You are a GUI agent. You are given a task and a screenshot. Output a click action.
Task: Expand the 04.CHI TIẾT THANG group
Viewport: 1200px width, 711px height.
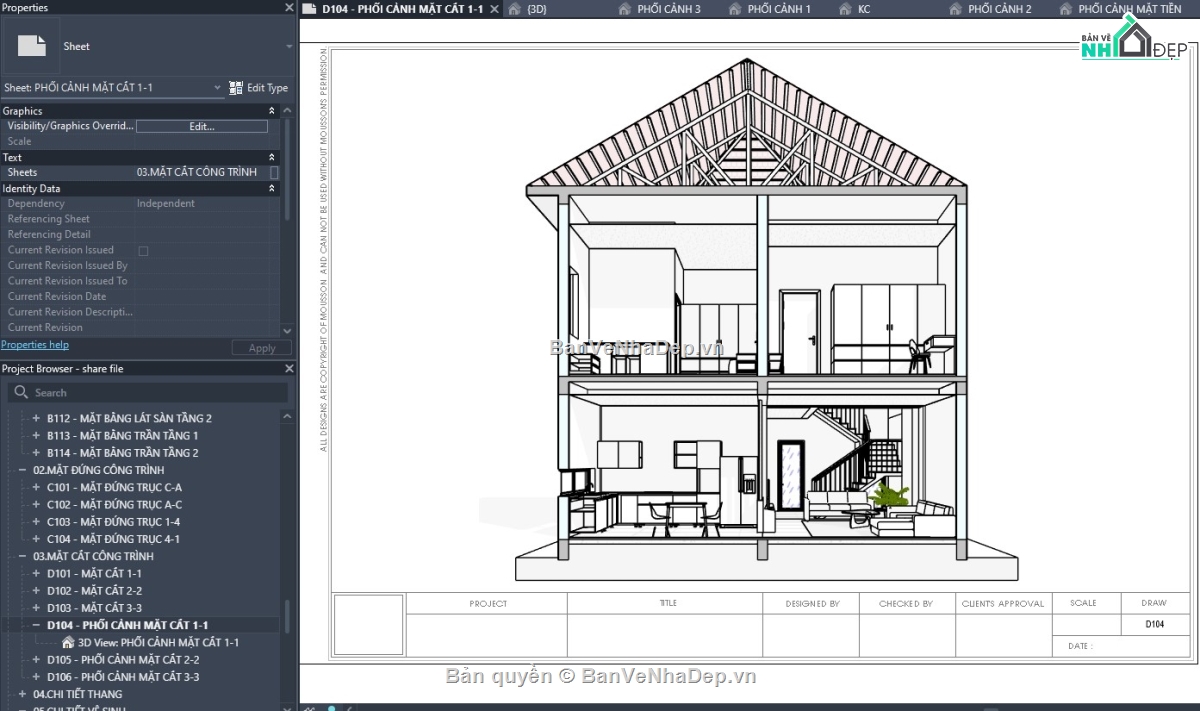[x=23, y=694]
